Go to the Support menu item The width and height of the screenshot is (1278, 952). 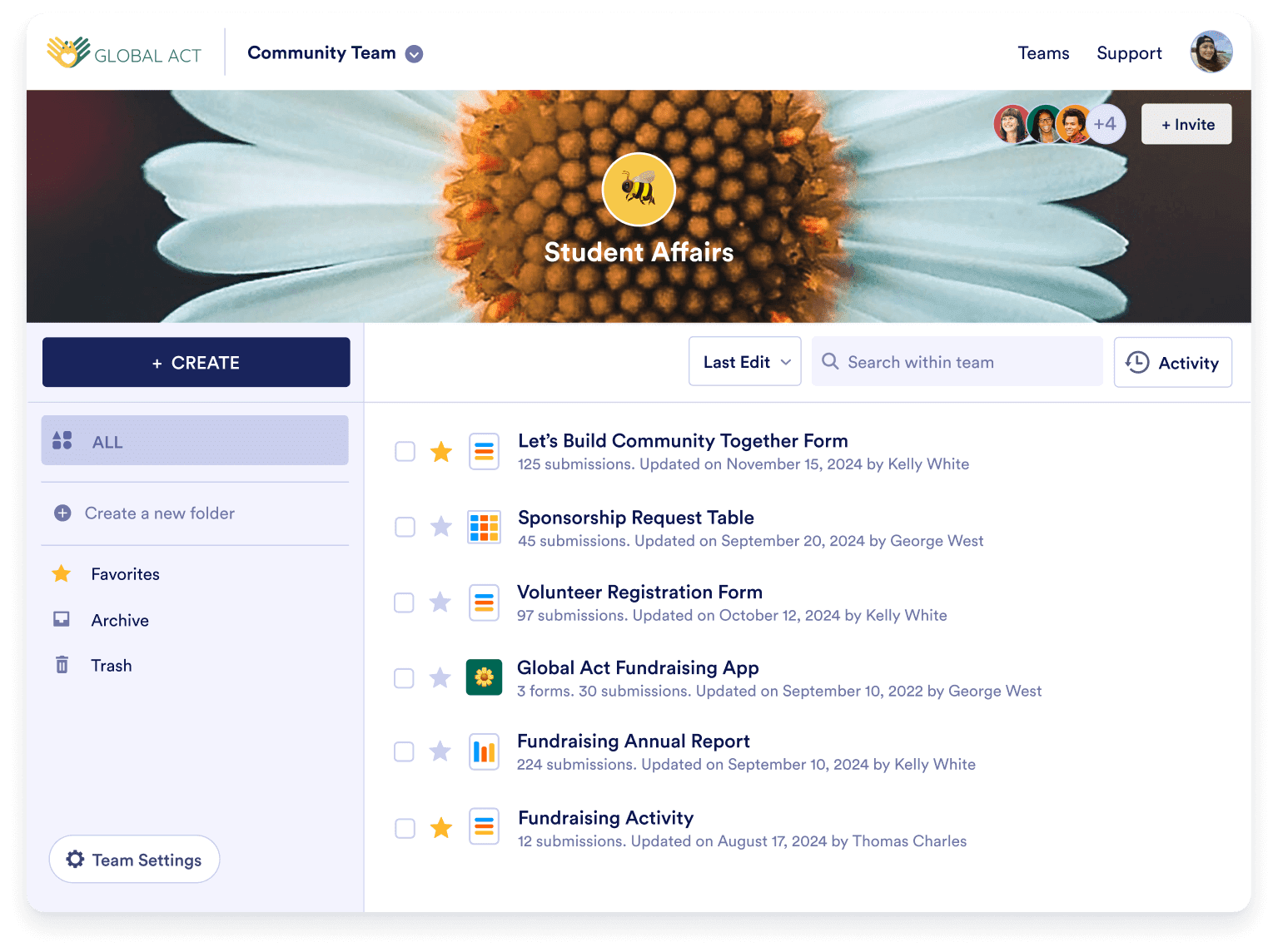tap(1128, 53)
